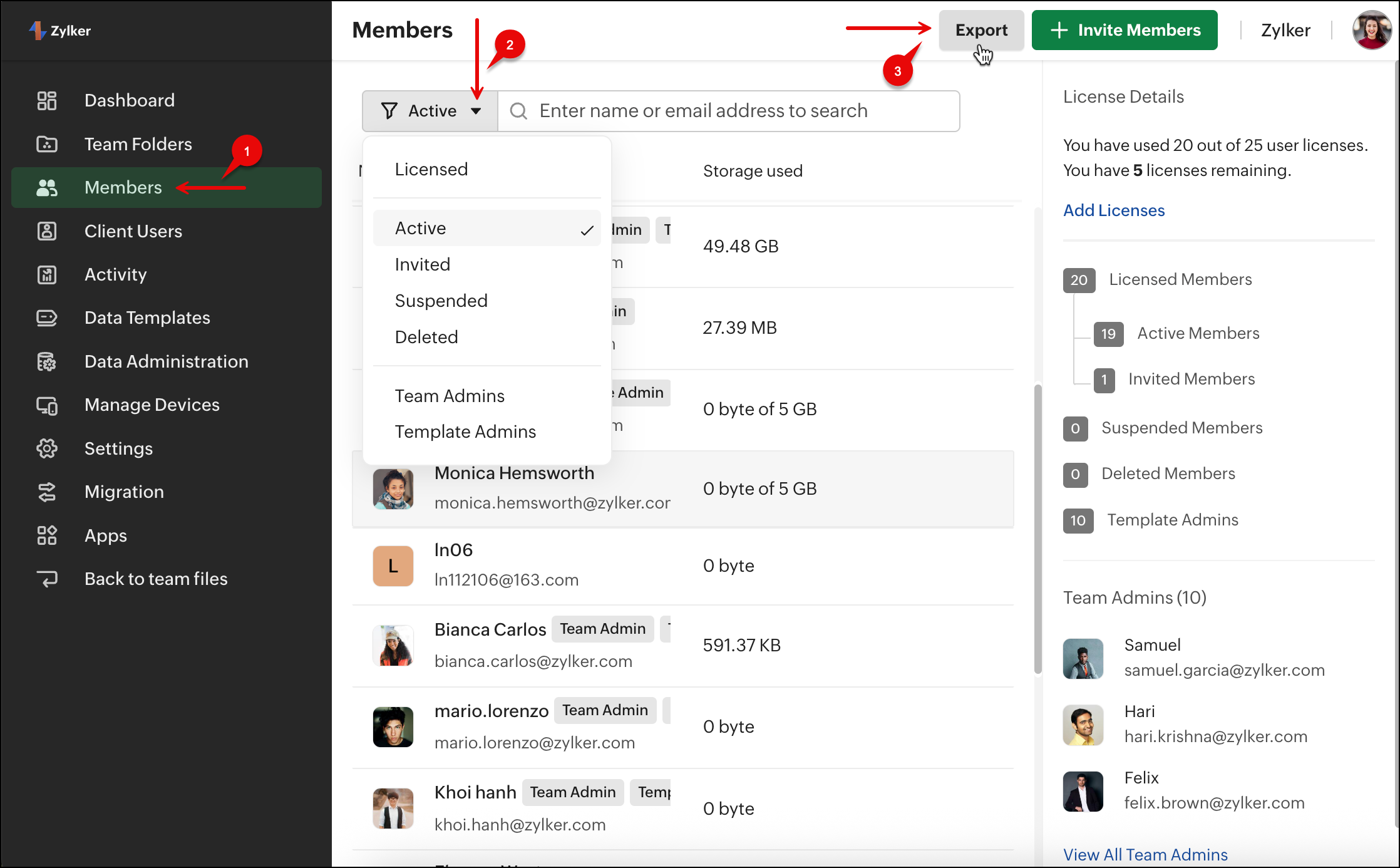Open the Active filter dropdown arrow
The height and width of the screenshot is (868, 1400).
coord(476,111)
